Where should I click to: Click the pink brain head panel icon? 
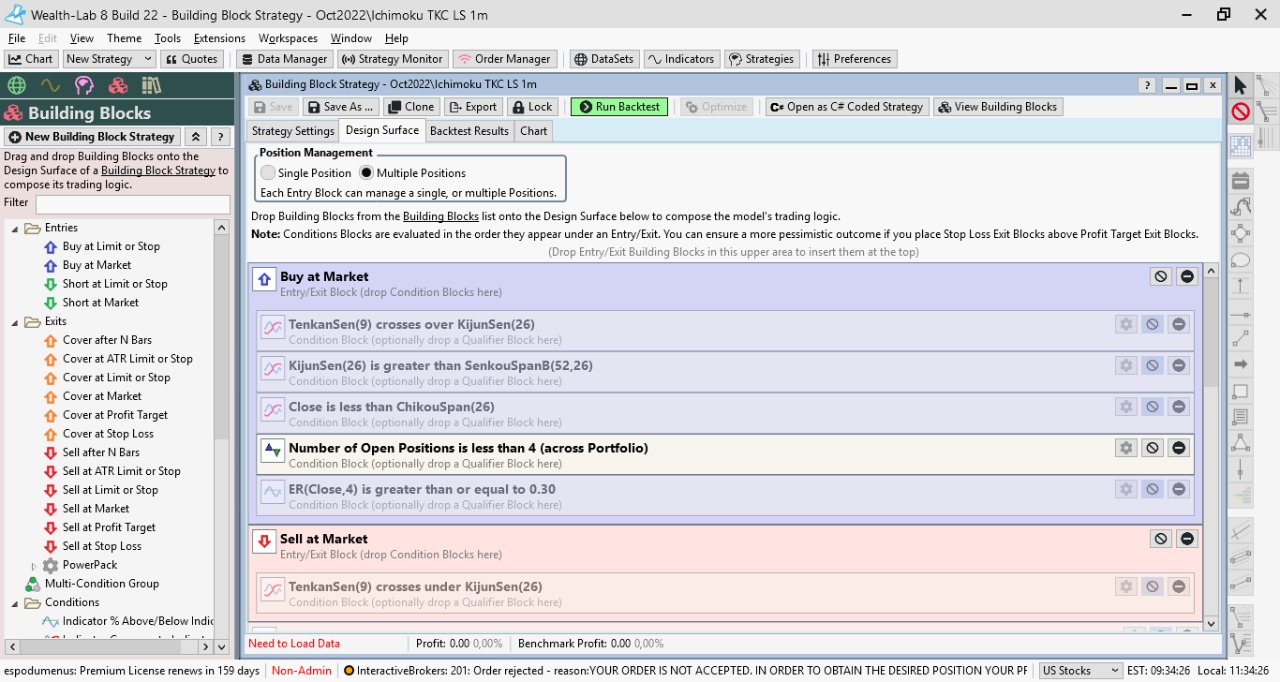pyautogui.click(x=84, y=85)
